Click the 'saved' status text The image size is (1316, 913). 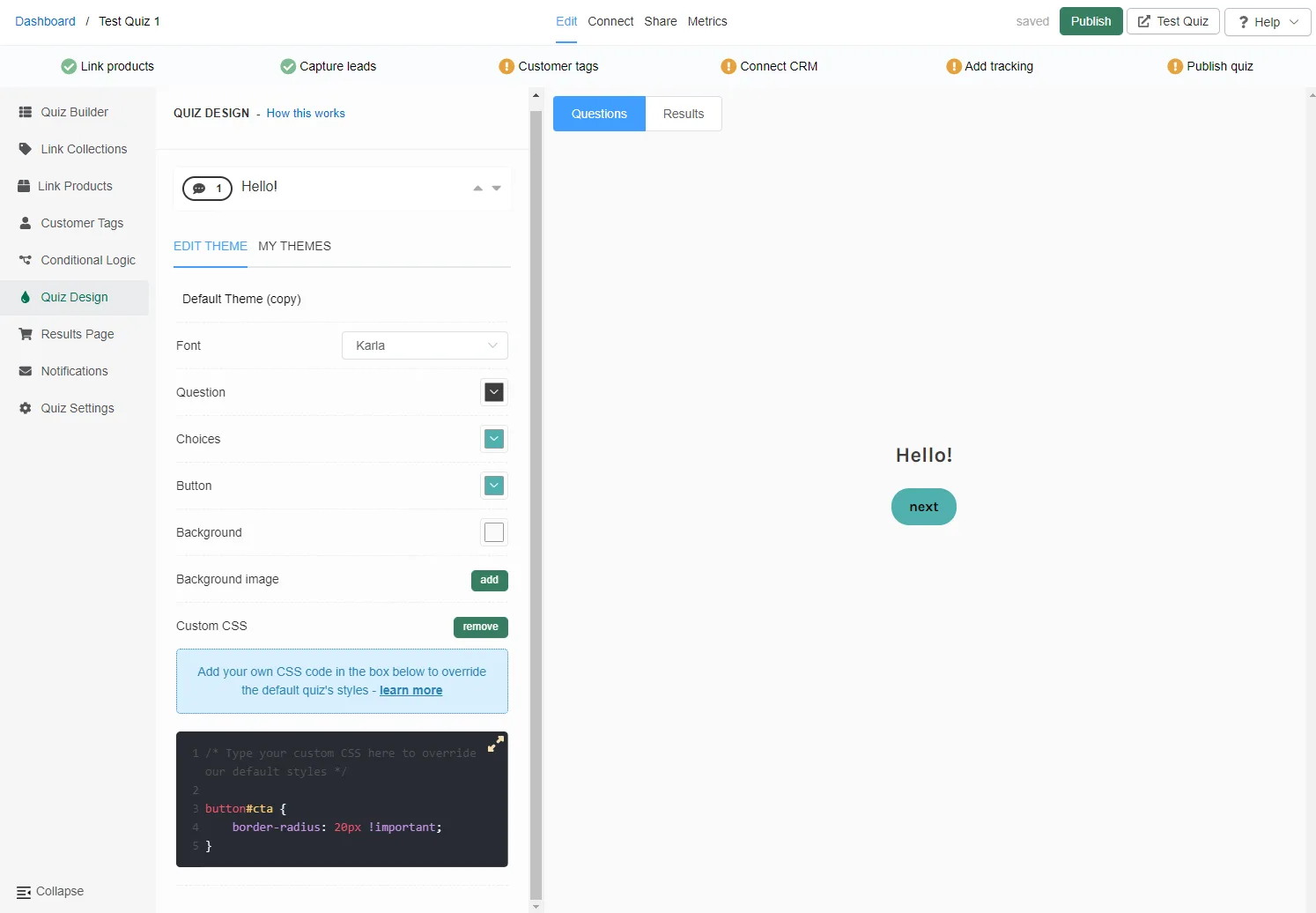click(x=1032, y=21)
